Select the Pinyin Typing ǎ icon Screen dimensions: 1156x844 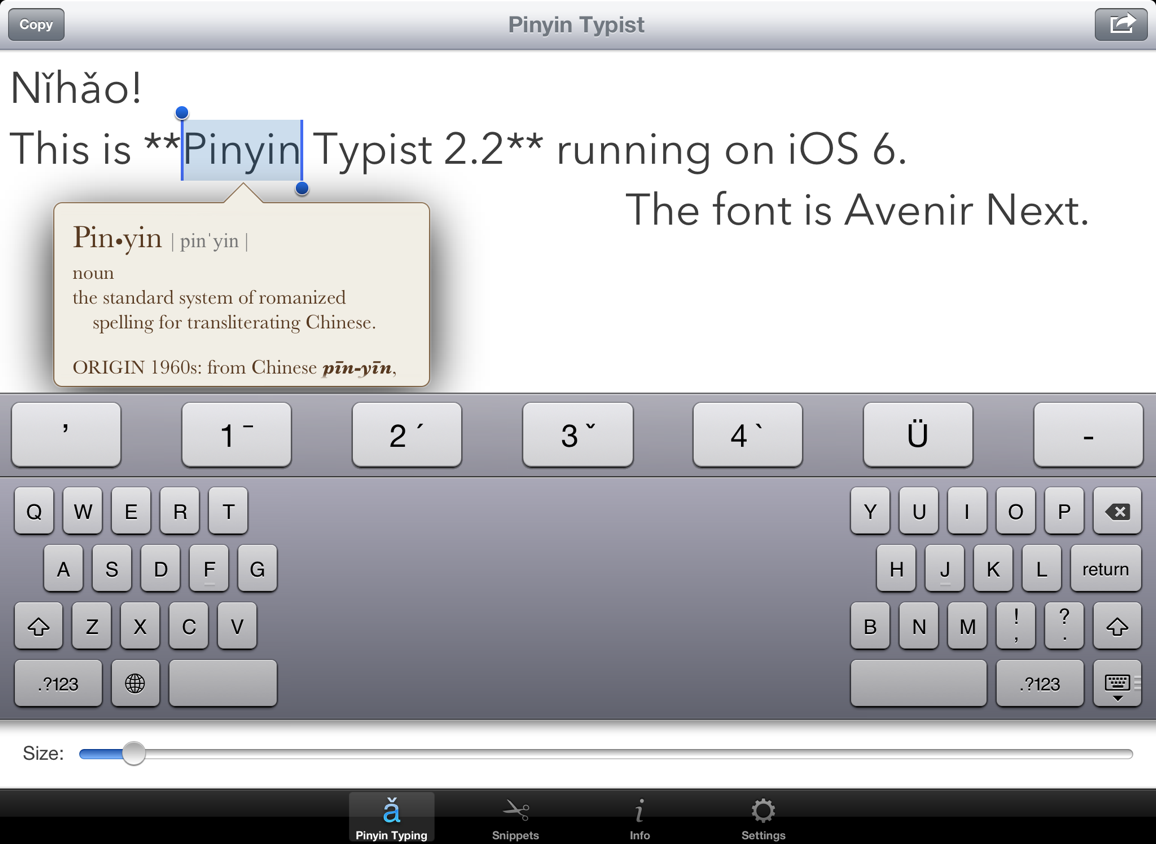point(391,817)
